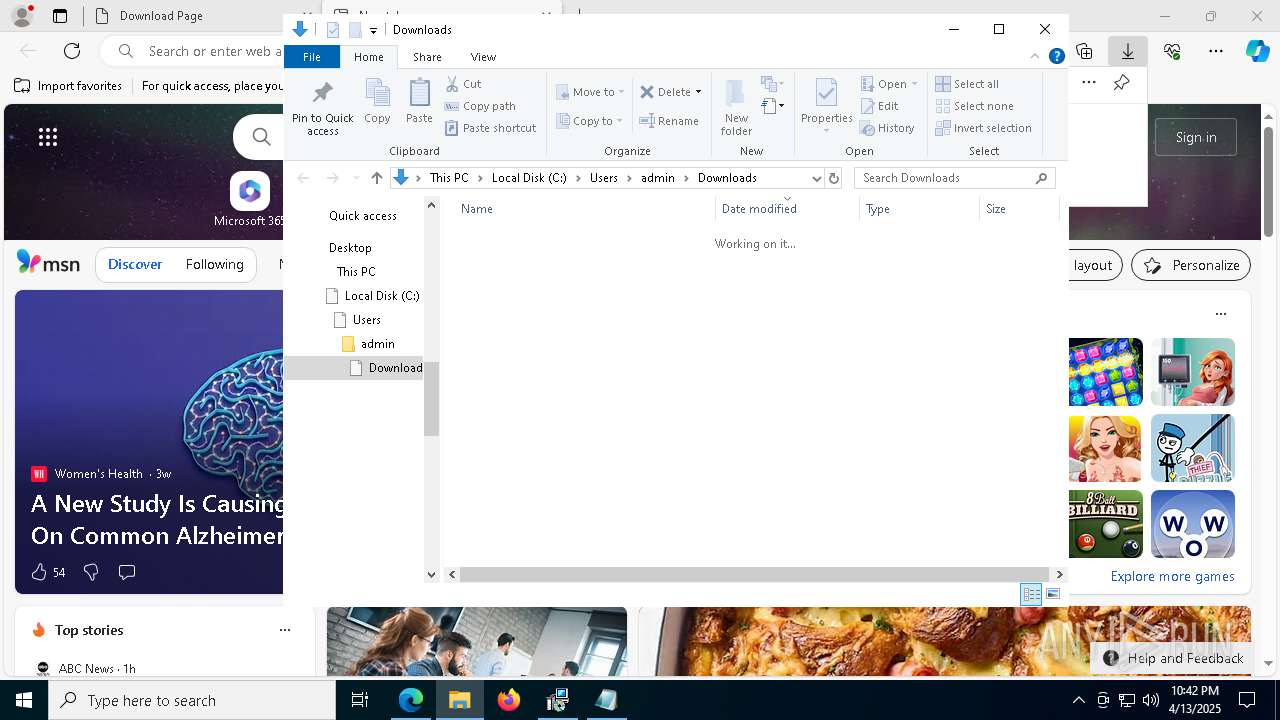Open History in ribbon Open group
Image resolution: width=1280 pixels, height=720 pixels.
(887, 128)
